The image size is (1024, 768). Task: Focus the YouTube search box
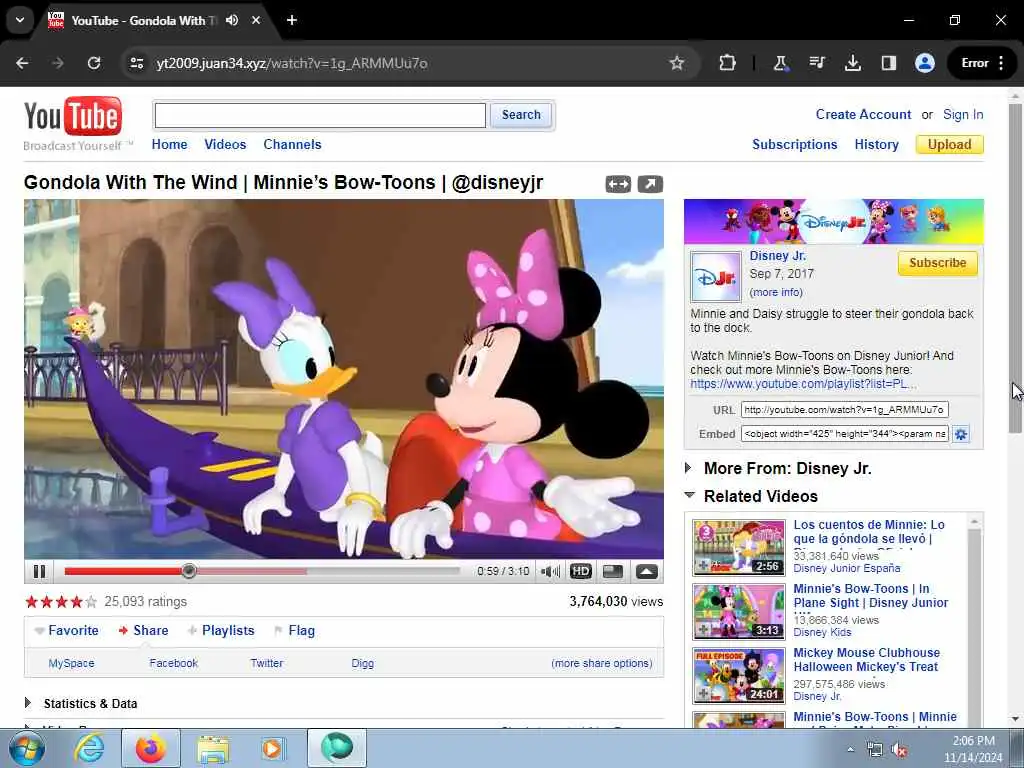point(320,116)
